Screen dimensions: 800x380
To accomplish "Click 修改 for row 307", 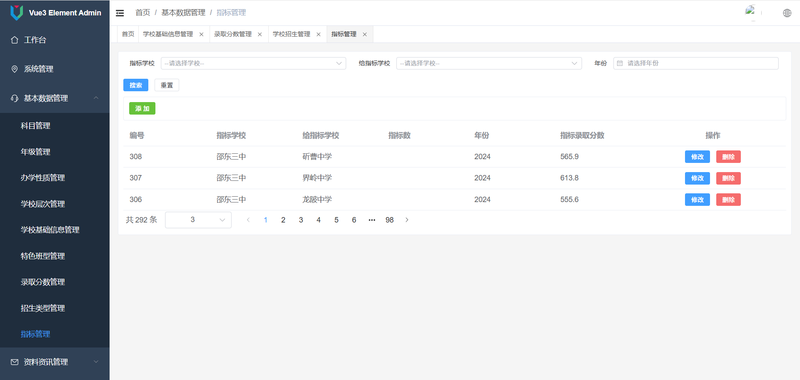I will coord(697,178).
